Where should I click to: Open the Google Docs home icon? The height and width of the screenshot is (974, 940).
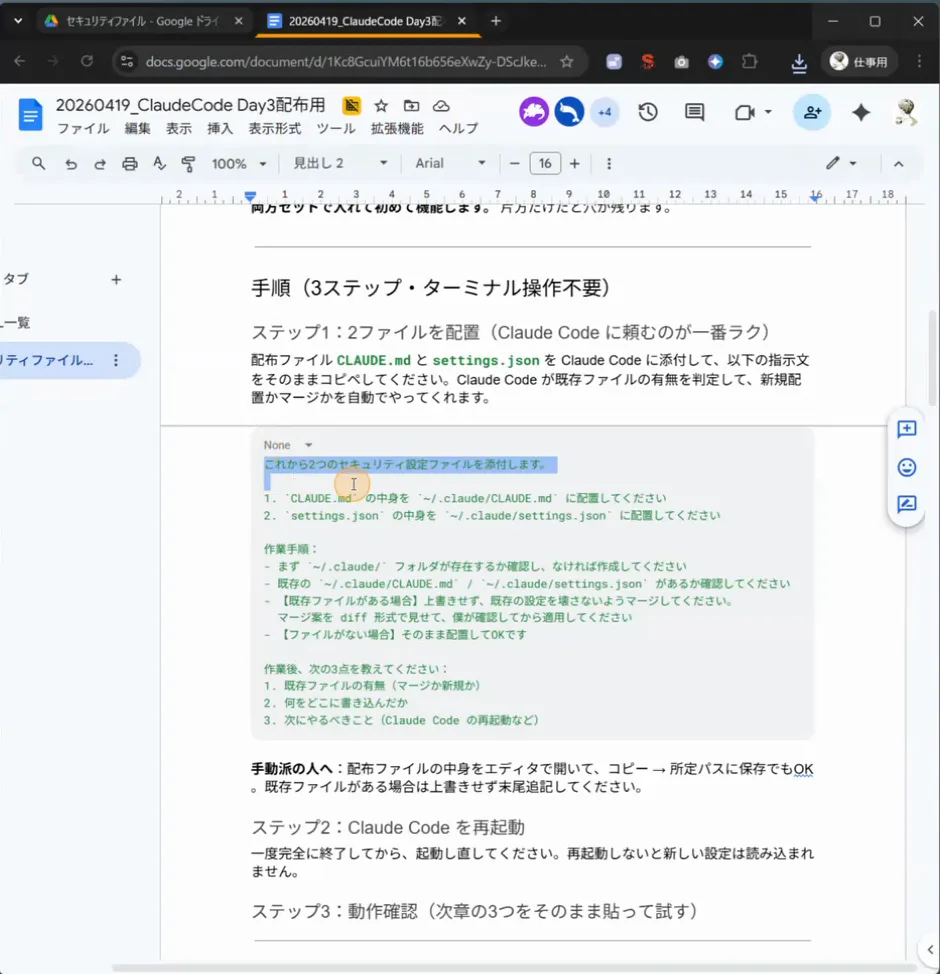[30, 115]
